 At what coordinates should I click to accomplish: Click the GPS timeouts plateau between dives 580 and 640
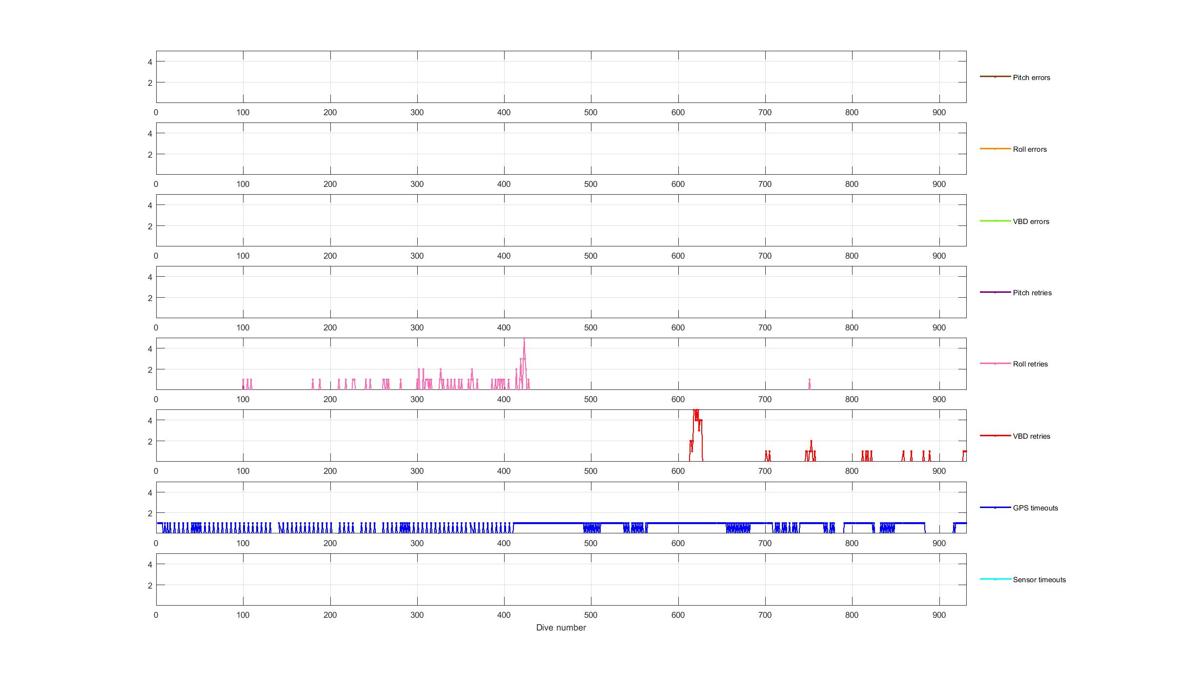point(687,523)
